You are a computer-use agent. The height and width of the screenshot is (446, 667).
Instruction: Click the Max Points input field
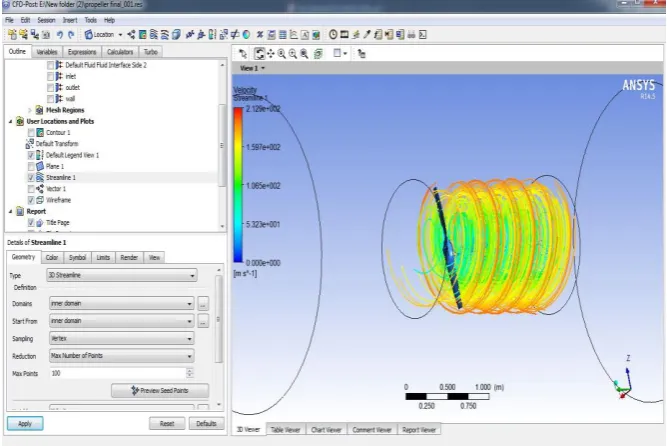[118, 373]
